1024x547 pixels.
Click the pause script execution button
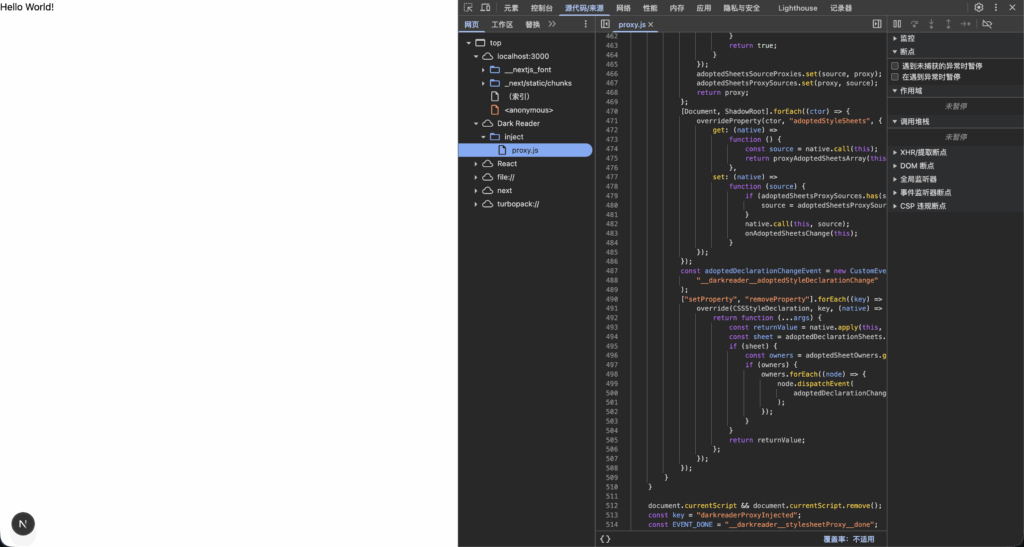pyautogui.click(x=897, y=24)
